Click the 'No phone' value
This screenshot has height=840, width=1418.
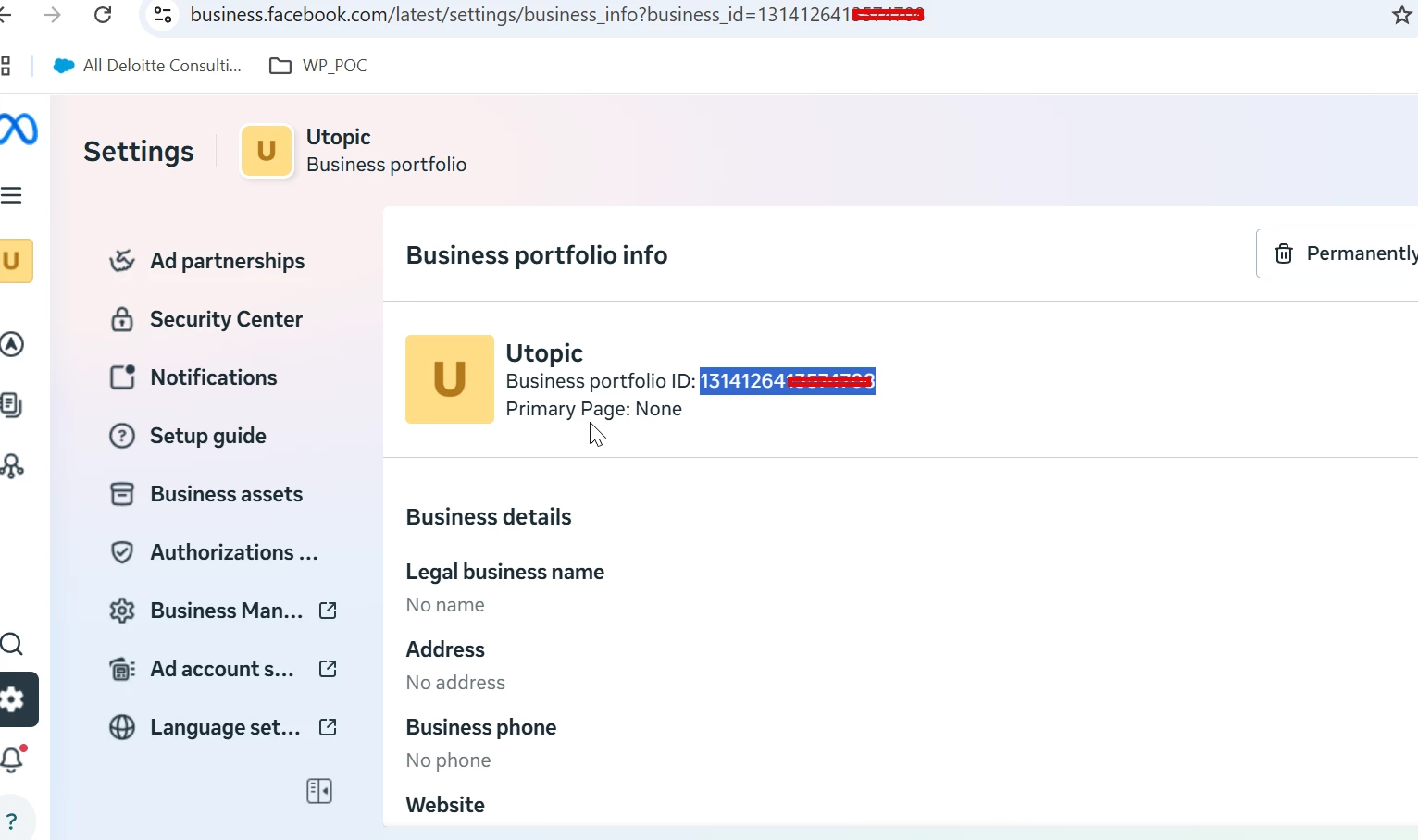[x=449, y=760]
